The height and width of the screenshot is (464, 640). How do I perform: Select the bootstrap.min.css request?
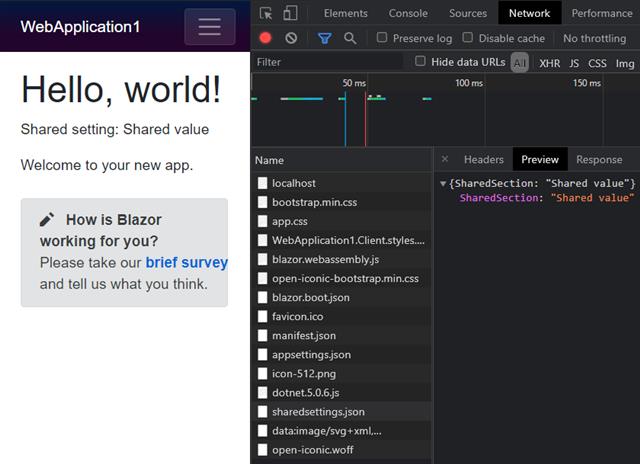[342, 202]
